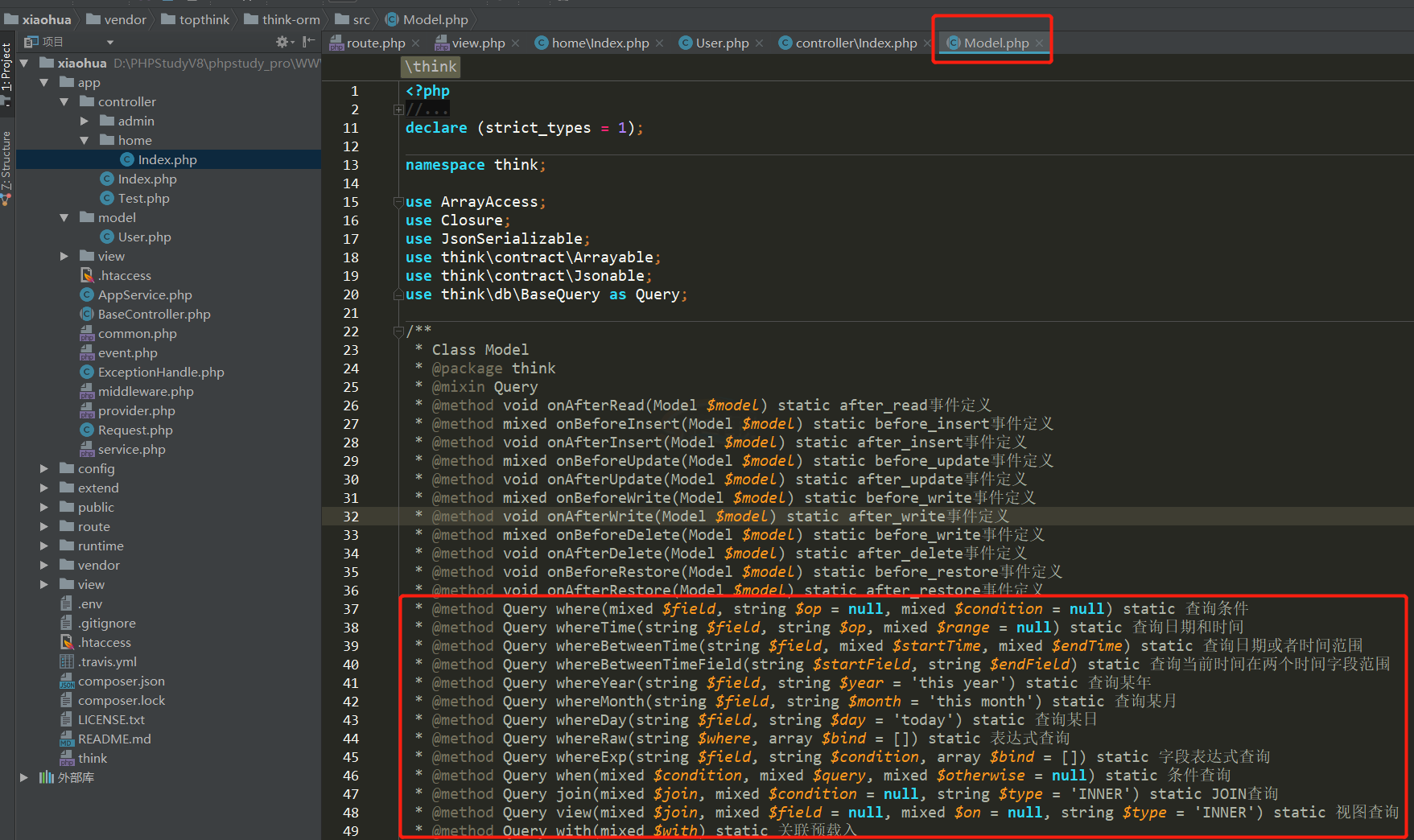
Task: Click the LICENSE.txt file icon
Action: [x=67, y=719]
